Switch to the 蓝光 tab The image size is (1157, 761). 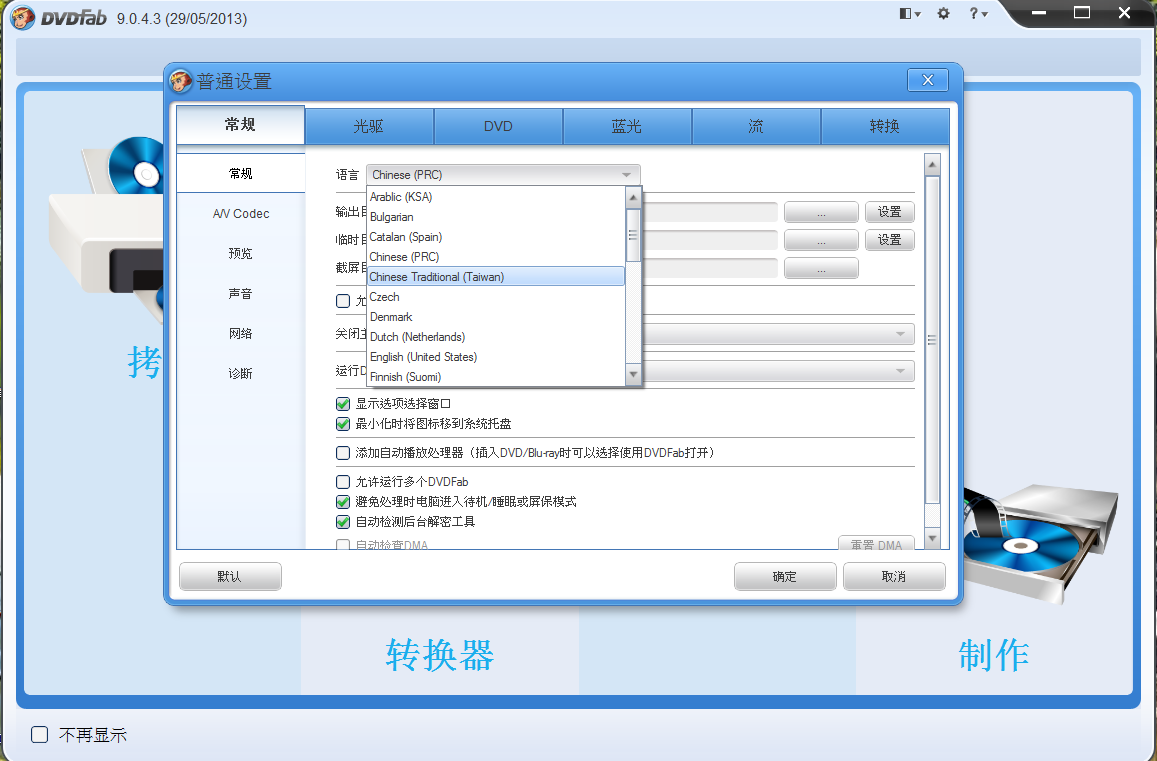click(626, 126)
